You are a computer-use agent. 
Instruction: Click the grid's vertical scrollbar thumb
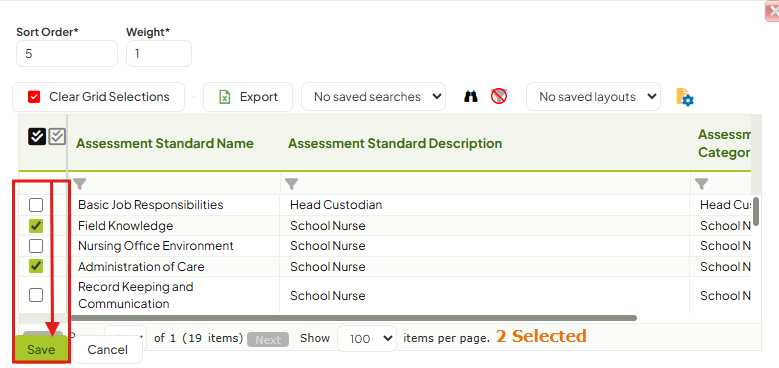tap(756, 211)
